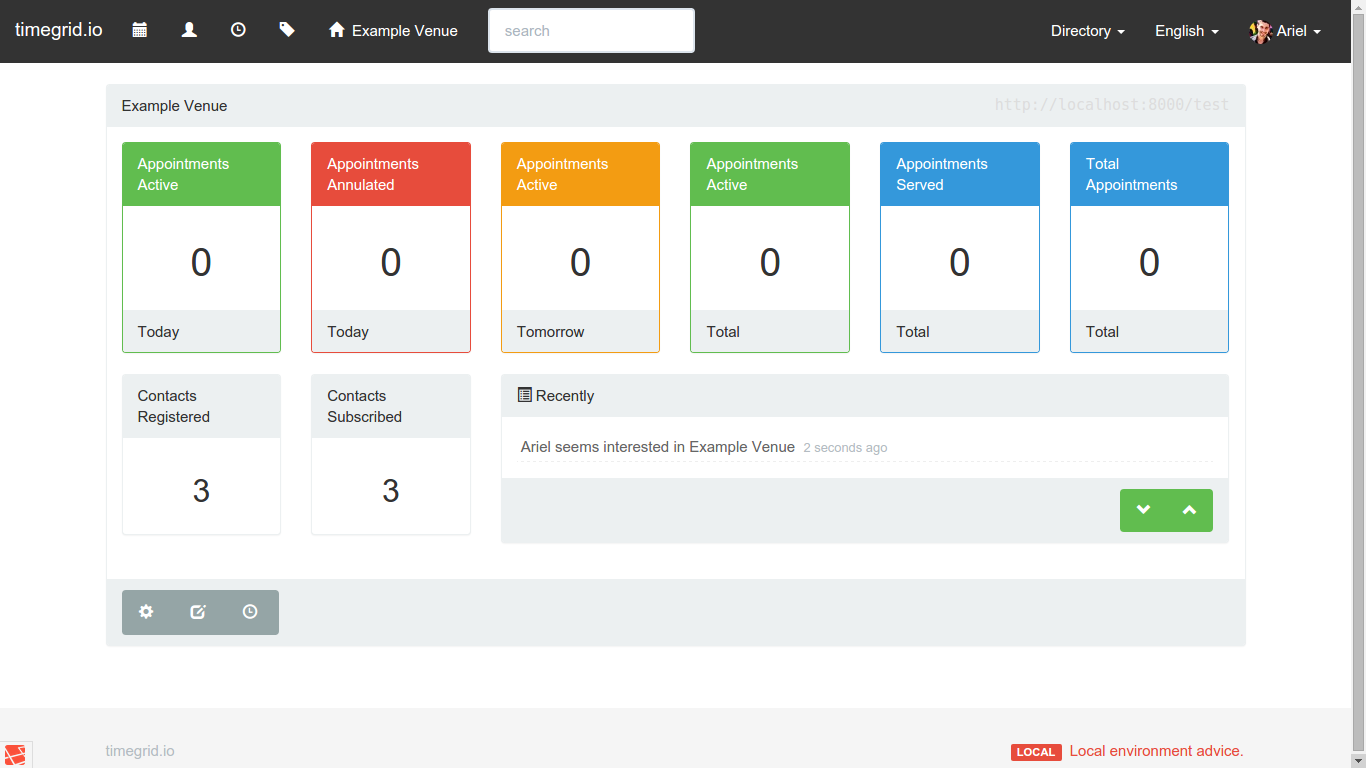Click the http://localhost:8000/test URL text

pyautogui.click(x=1112, y=105)
